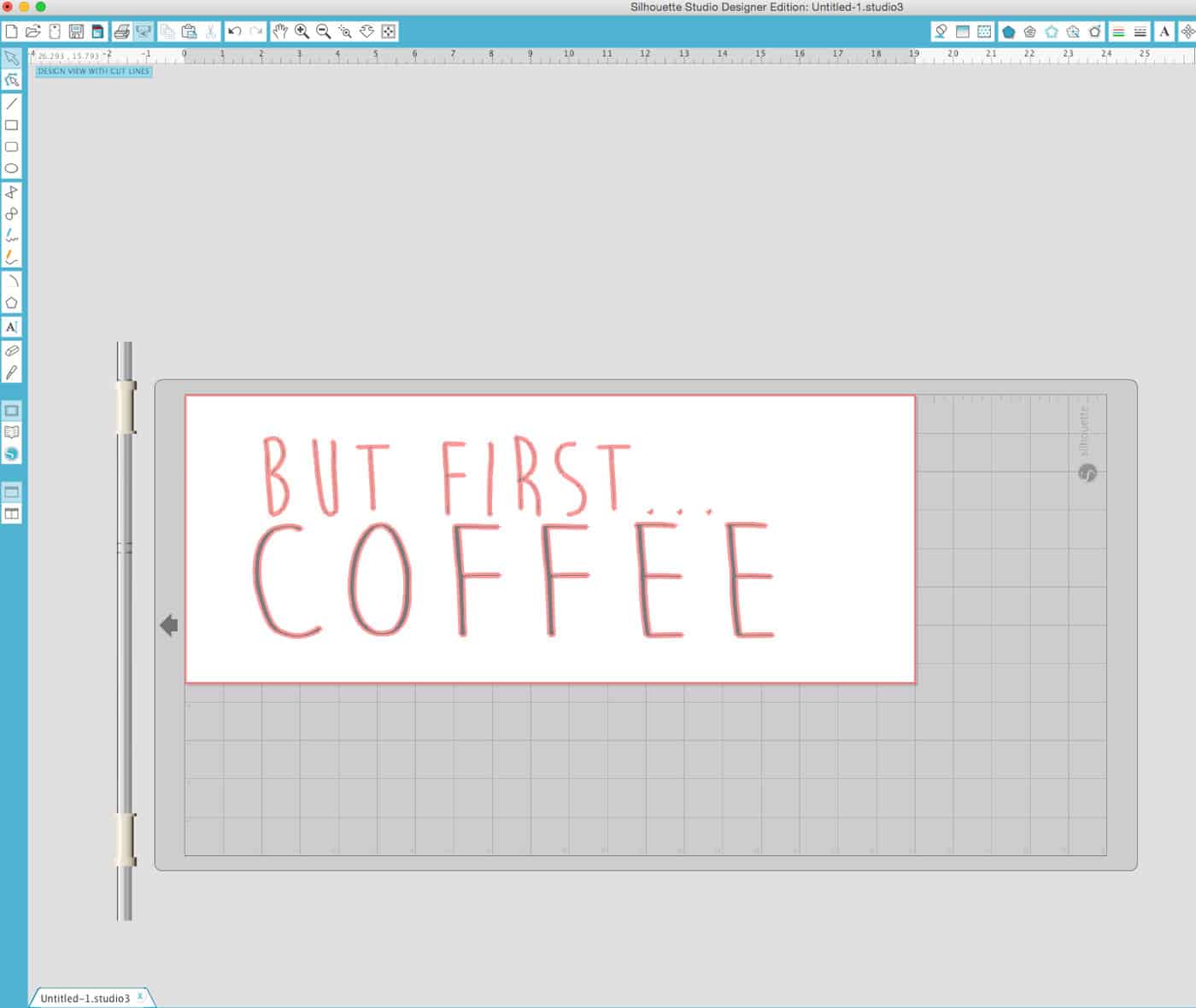1196x1008 pixels.
Task: Select the Text tool in left toolbar
Action: [x=11, y=327]
